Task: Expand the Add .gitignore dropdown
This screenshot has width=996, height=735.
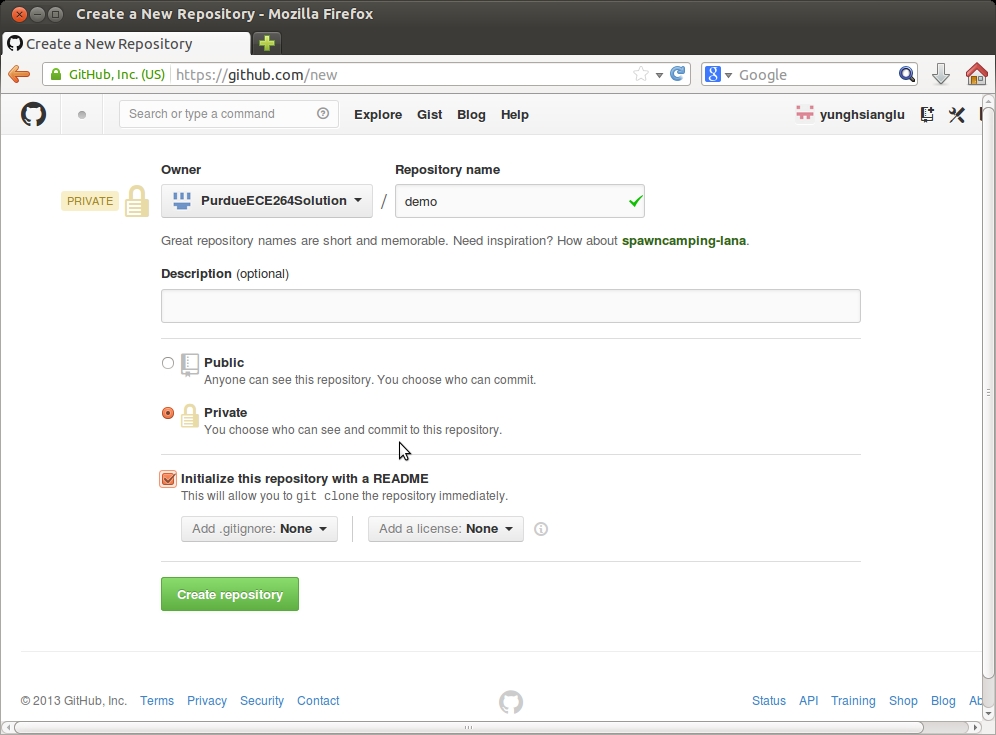Action: coord(259,529)
